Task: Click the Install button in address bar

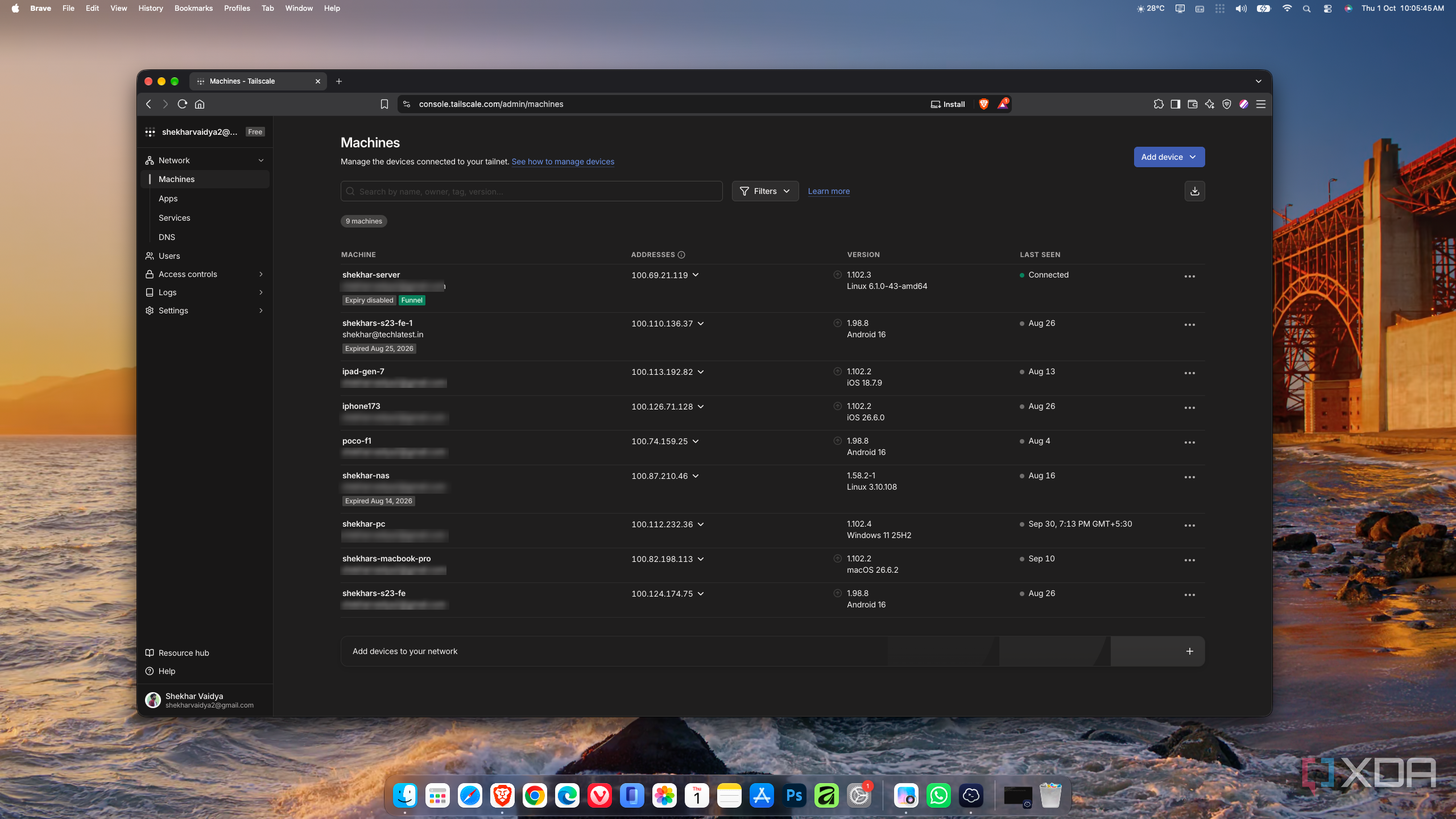Action: (948, 104)
